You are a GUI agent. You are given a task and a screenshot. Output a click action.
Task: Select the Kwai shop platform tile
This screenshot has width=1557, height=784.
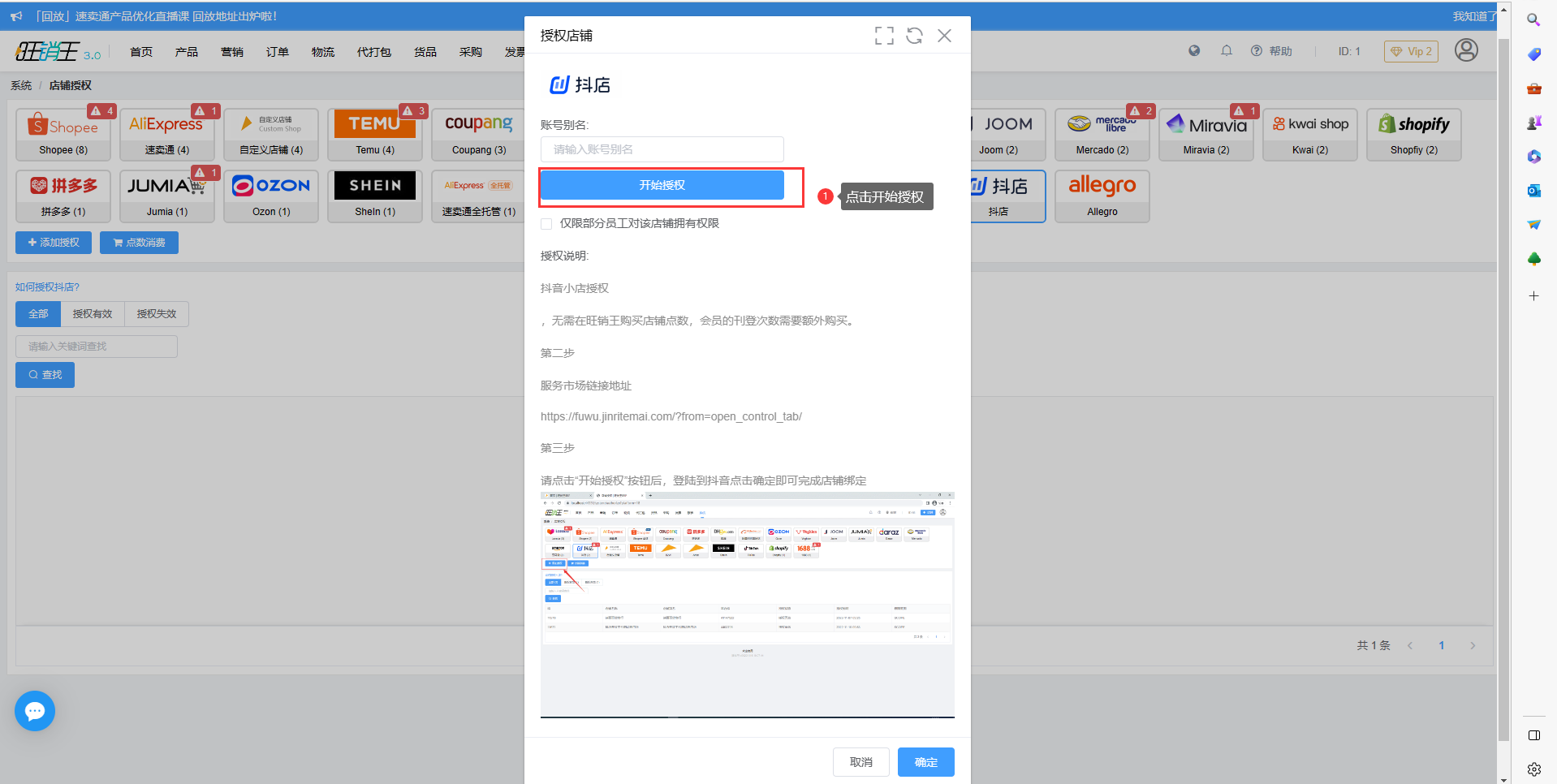click(x=1310, y=135)
